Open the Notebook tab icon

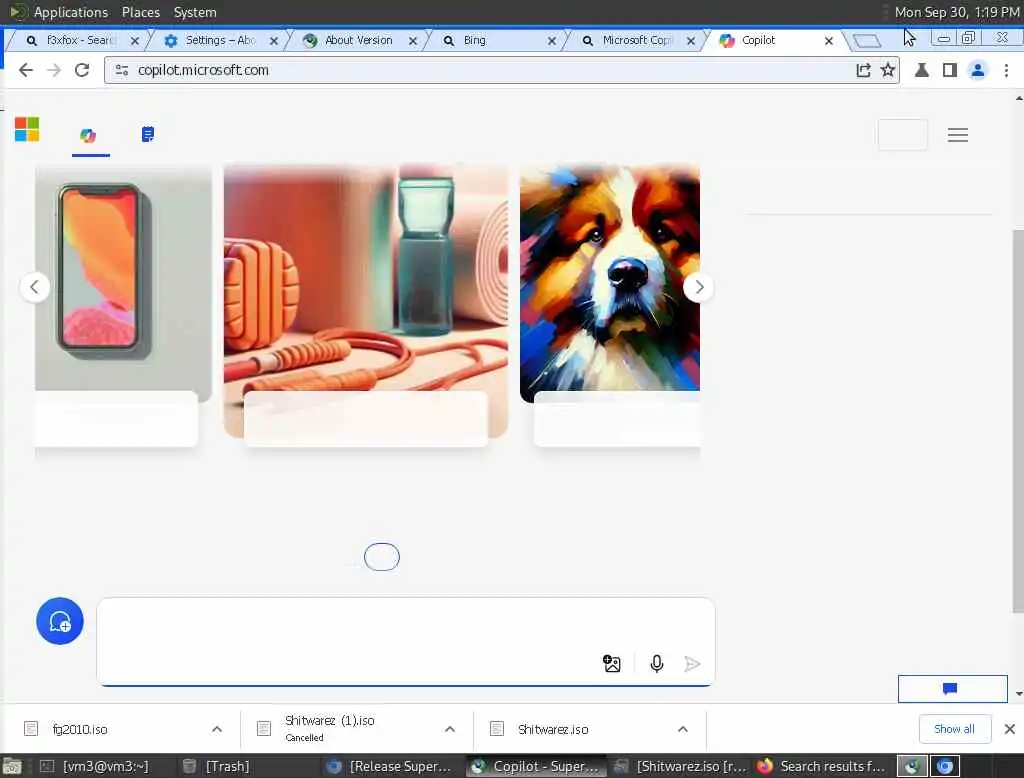pyautogui.click(x=148, y=134)
